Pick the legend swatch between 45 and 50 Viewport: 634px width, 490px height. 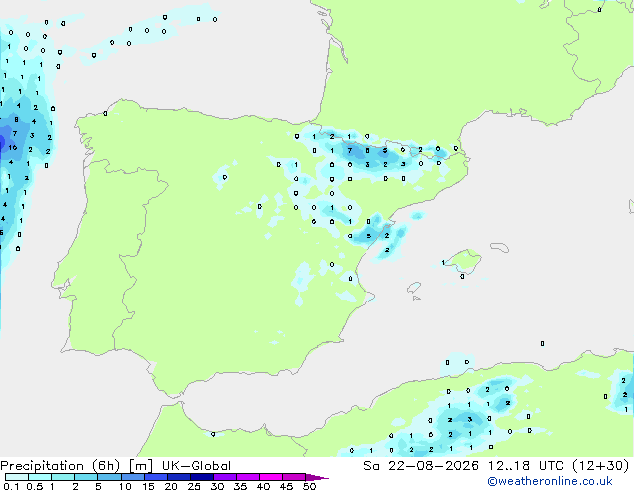pyautogui.click(x=294, y=477)
